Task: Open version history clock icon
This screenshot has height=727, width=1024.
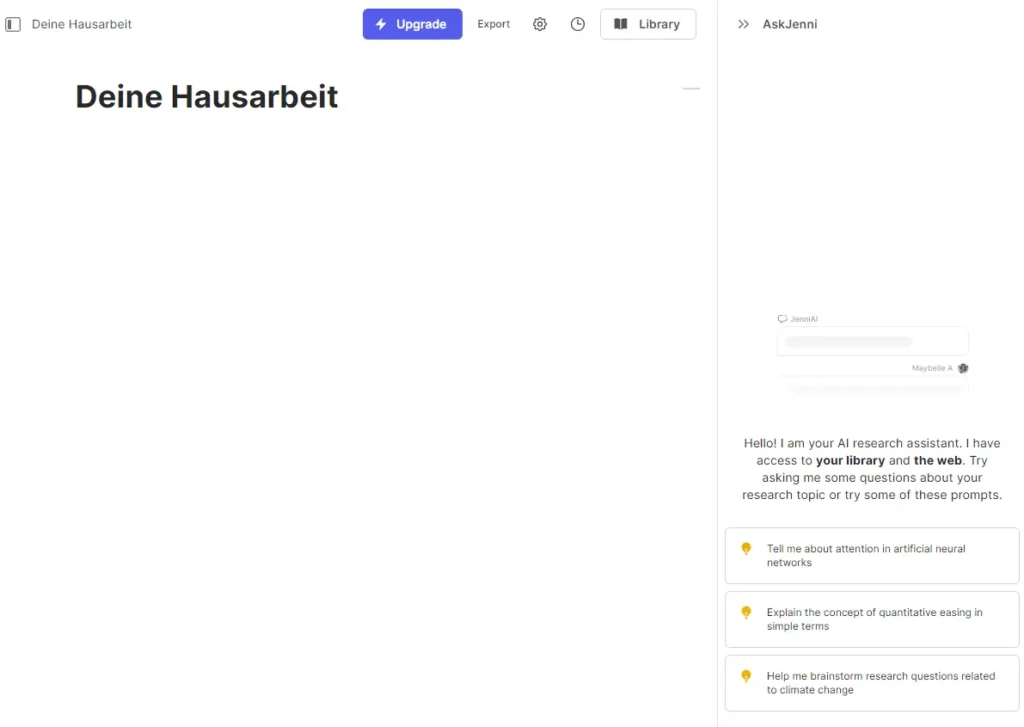Action: click(x=578, y=24)
